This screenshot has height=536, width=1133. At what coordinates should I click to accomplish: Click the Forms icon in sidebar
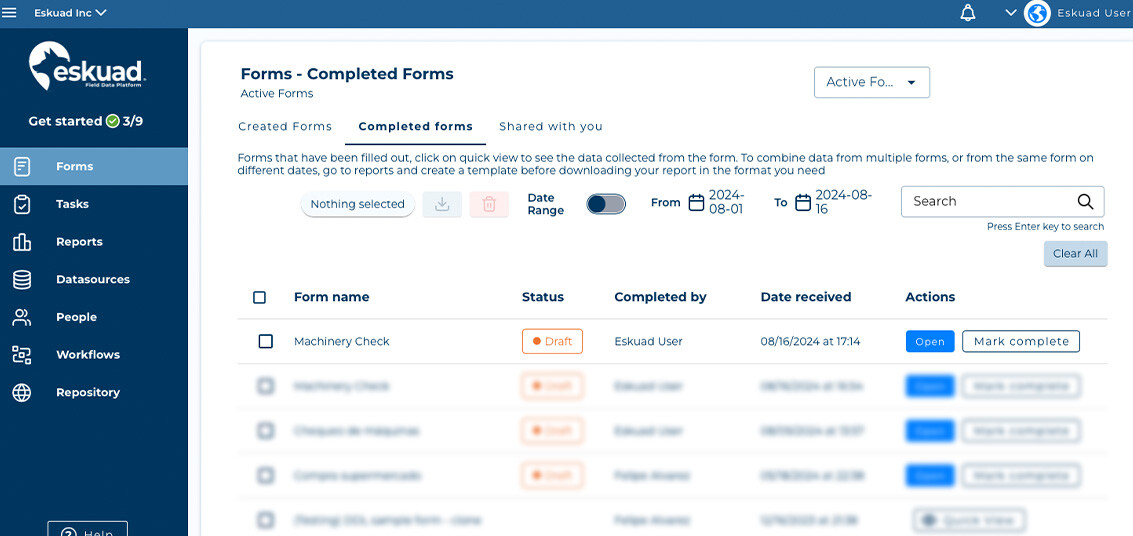tap(22, 167)
